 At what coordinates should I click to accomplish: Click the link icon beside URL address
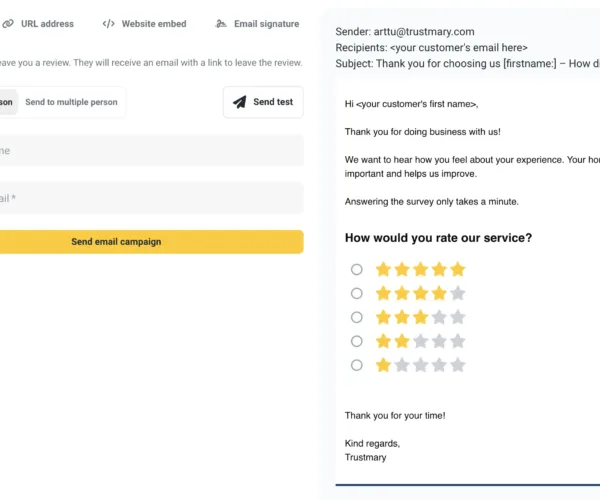coord(8,24)
